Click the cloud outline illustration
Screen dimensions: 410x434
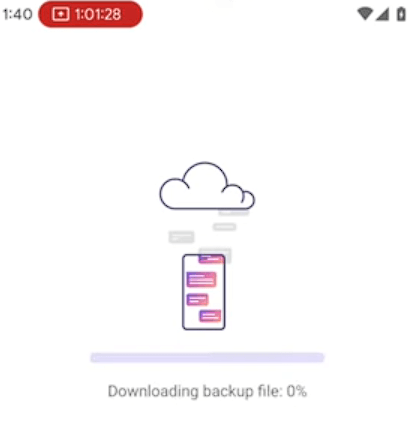tap(207, 186)
